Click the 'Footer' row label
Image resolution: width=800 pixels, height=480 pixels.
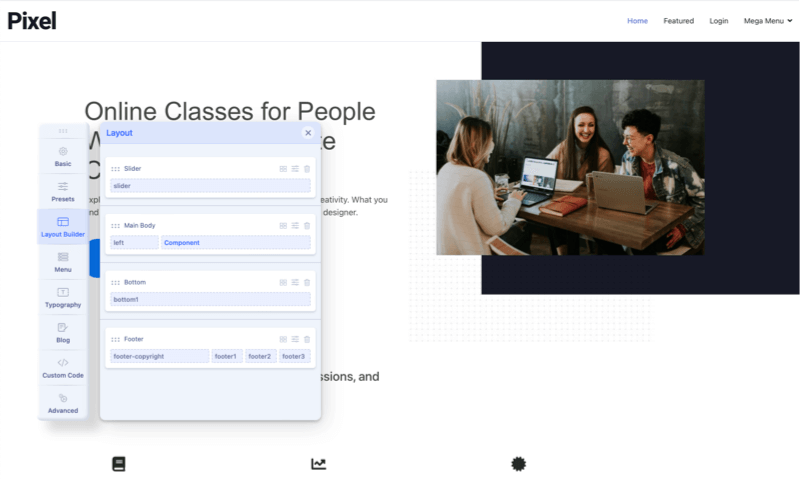coord(134,339)
